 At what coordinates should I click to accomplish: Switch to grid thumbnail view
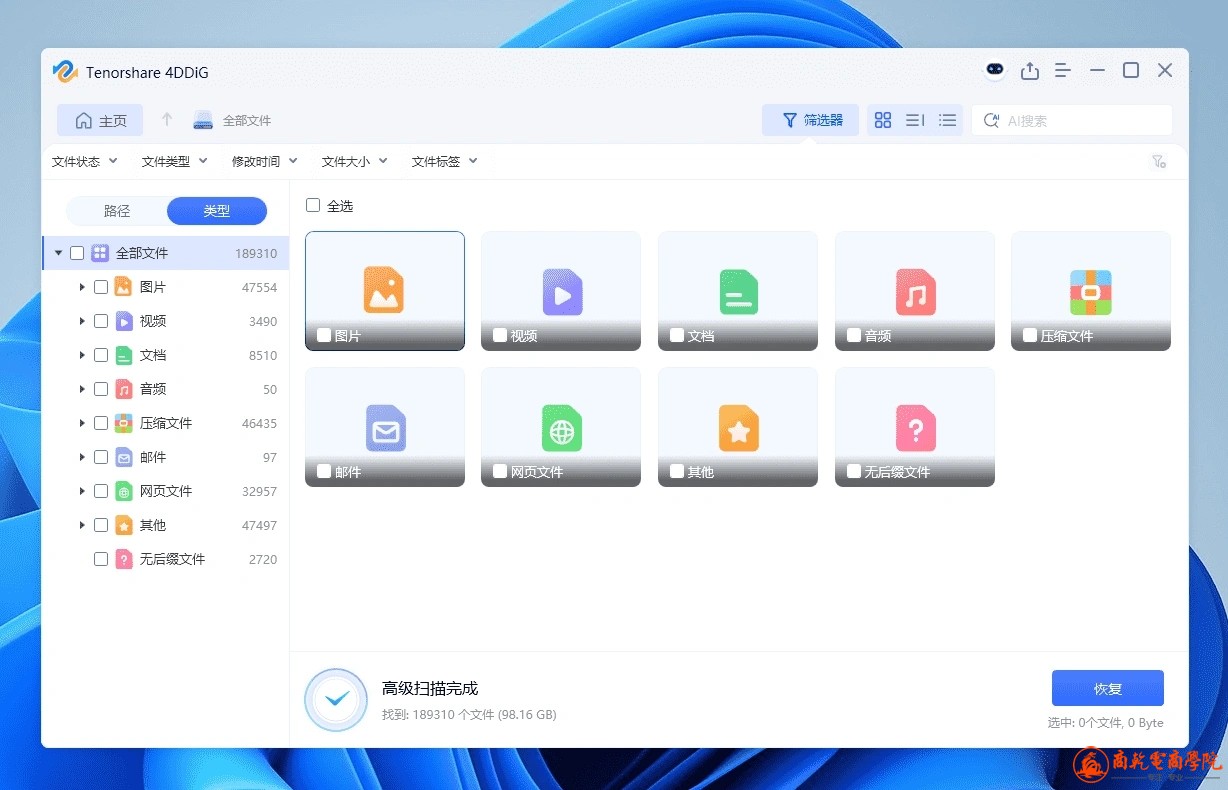pos(883,120)
